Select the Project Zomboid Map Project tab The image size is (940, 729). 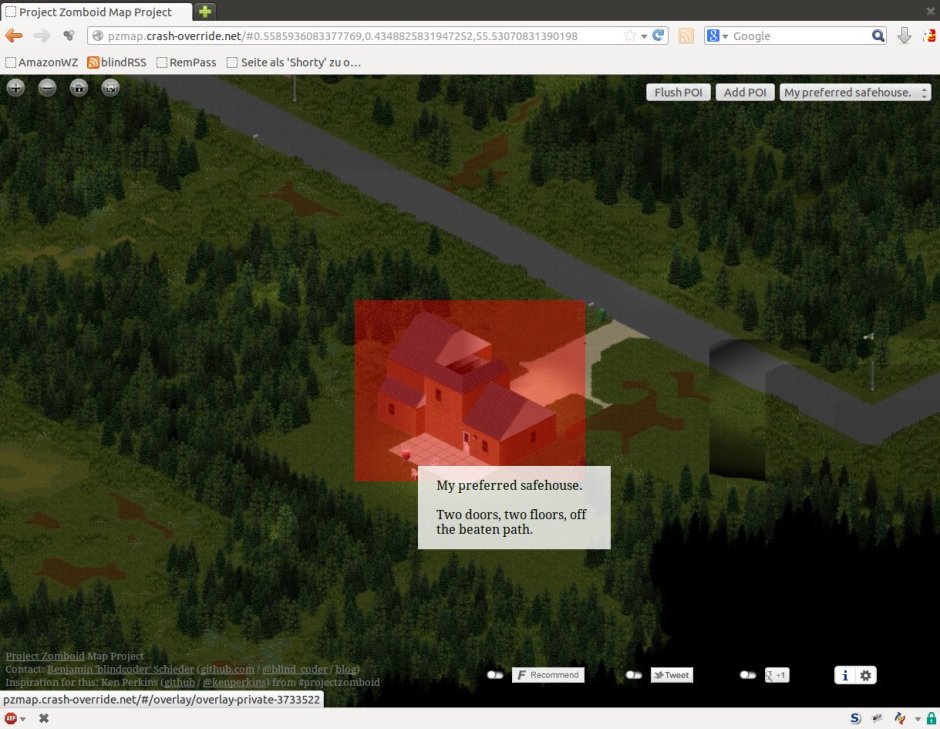click(x=95, y=12)
